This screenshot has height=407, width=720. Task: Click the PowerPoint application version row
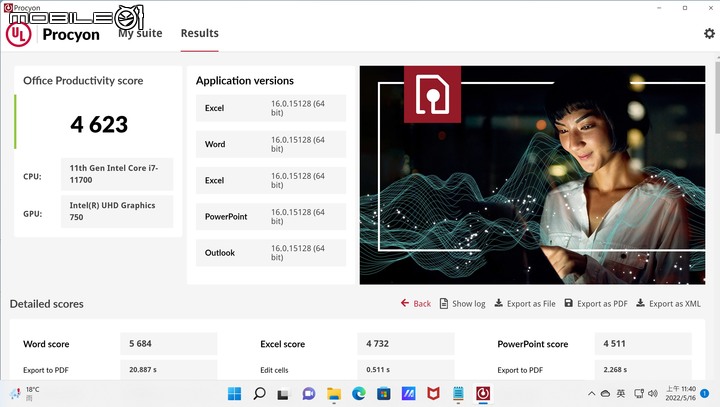(x=271, y=216)
